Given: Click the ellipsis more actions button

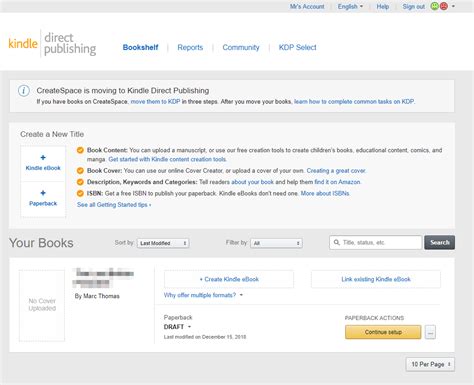Looking at the screenshot, I should pos(430,332).
